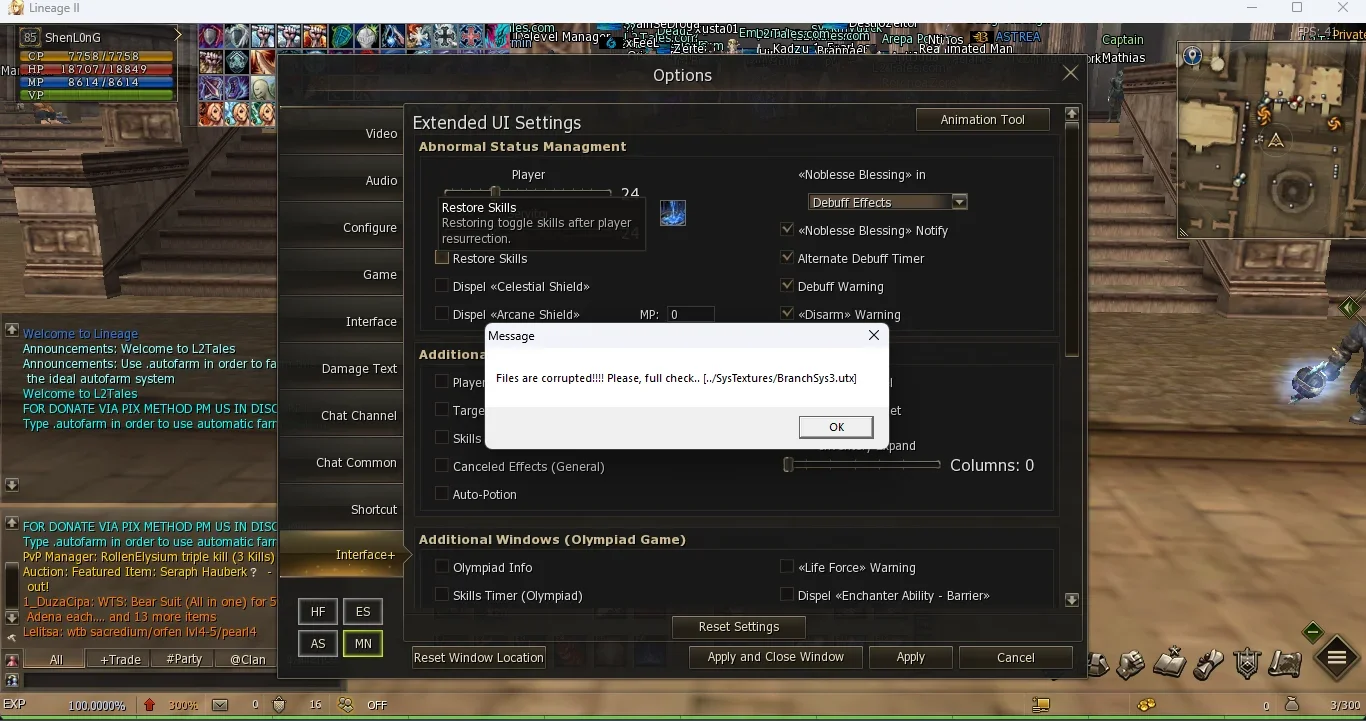Collapse menu bar with green minus diamond
Image resolution: width=1366 pixels, height=721 pixels.
pos(1313,632)
